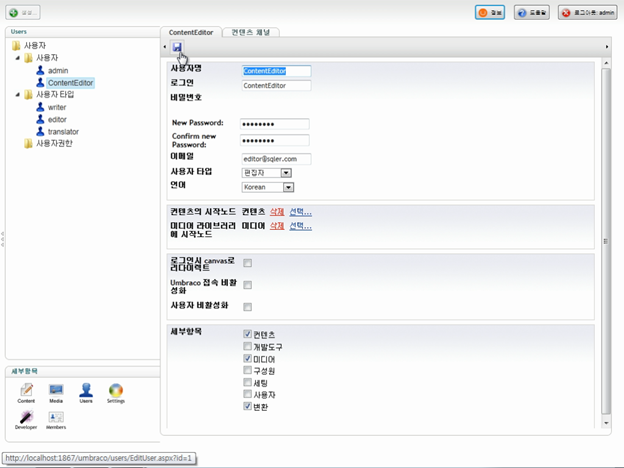The width and height of the screenshot is (624, 468).
Task: Select the writer user type
Action: click(57, 107)
